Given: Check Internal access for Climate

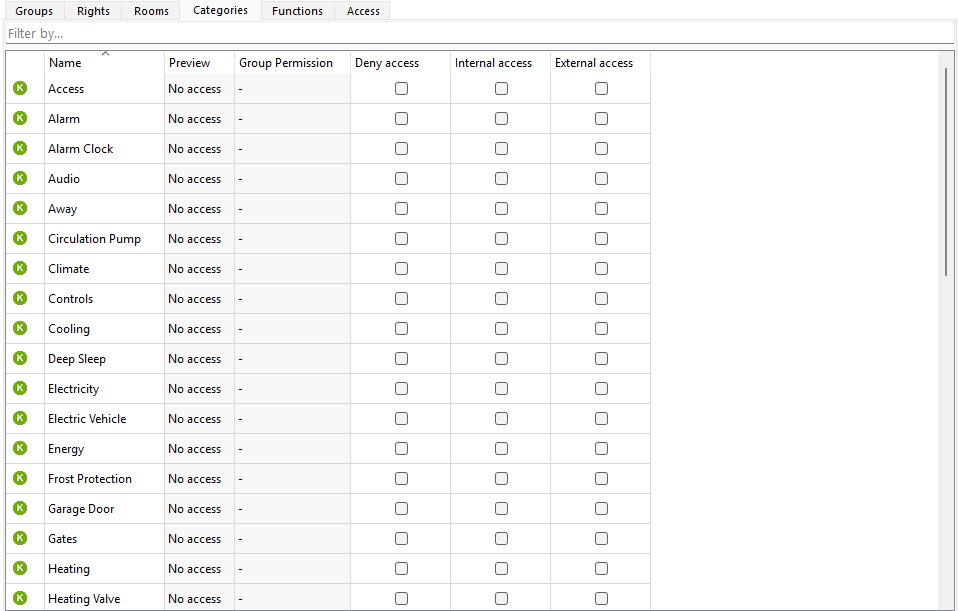Looking at the screenshot, I should point(501,269).
